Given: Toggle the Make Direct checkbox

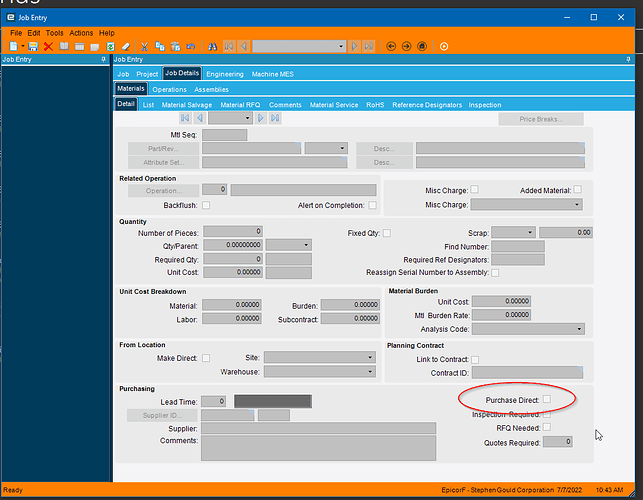Looking at the screenshot, I should (206, 358).
